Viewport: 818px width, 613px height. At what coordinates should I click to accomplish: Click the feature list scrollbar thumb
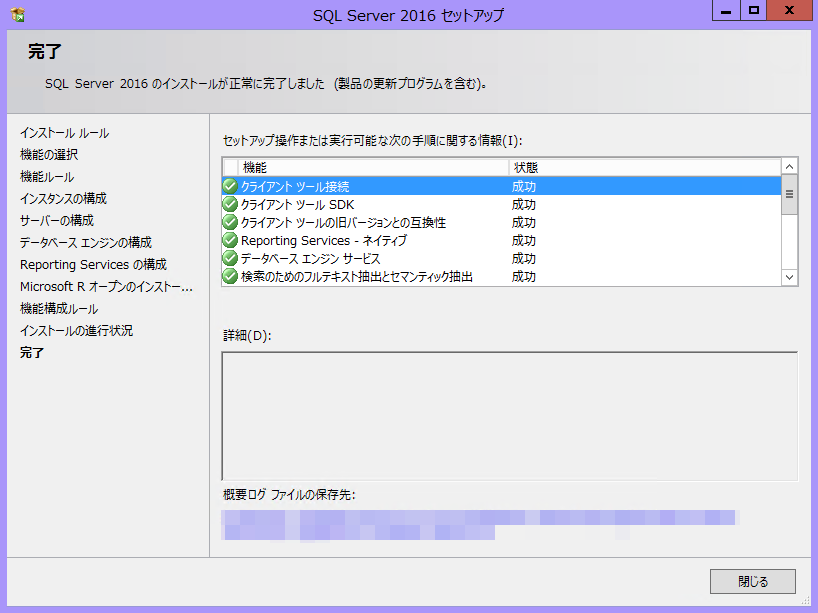(x=789, y=195)
